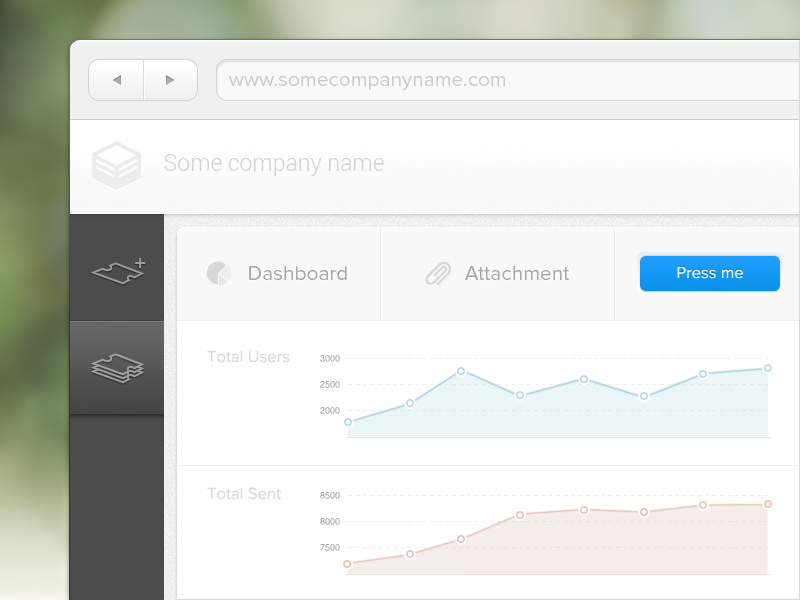Click the first data point on Total Sent chart

coord(348,564)
